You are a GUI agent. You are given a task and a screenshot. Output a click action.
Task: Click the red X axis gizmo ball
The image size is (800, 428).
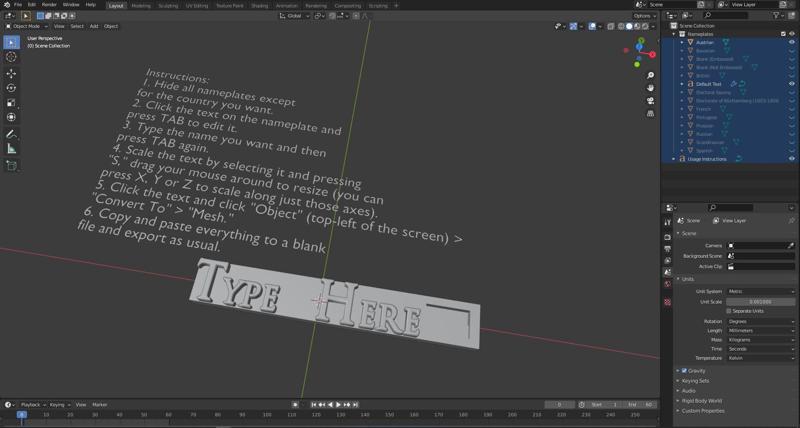click(x=652, y=54)
